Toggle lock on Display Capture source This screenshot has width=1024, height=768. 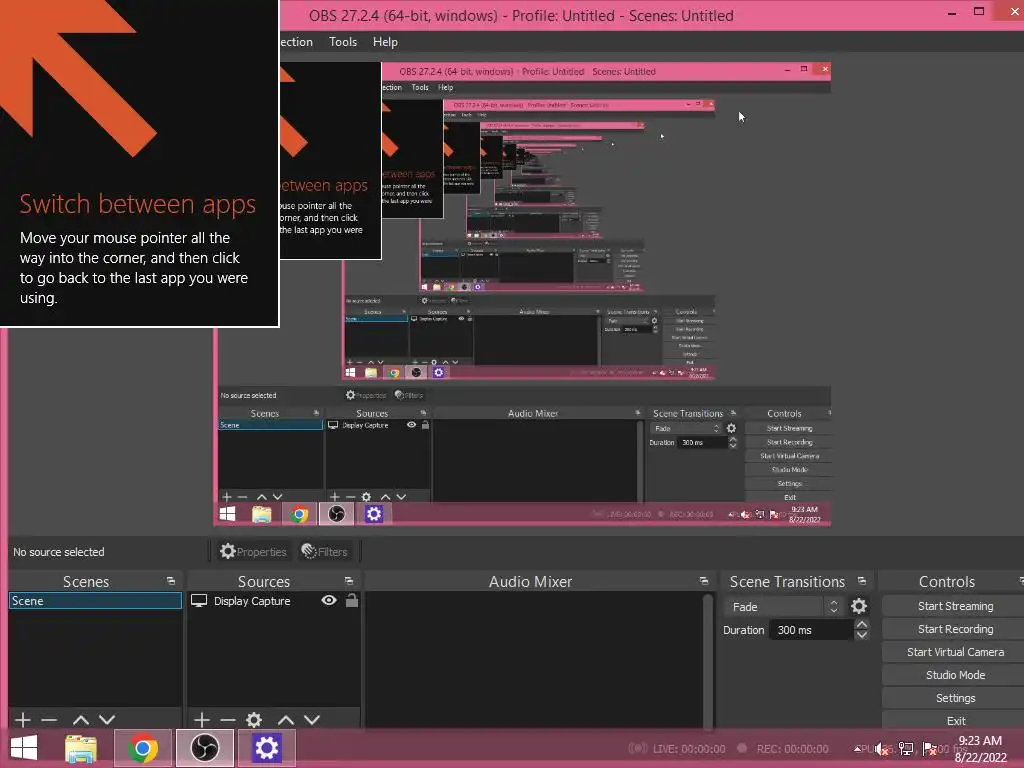coord(352,600)
